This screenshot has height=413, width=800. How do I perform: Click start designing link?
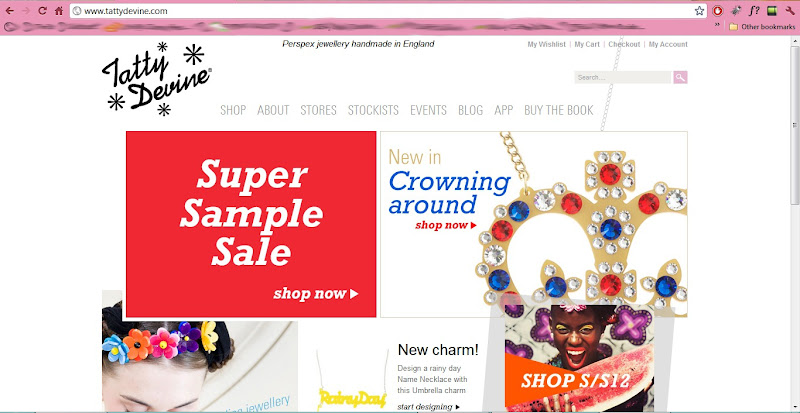[429, 407]
